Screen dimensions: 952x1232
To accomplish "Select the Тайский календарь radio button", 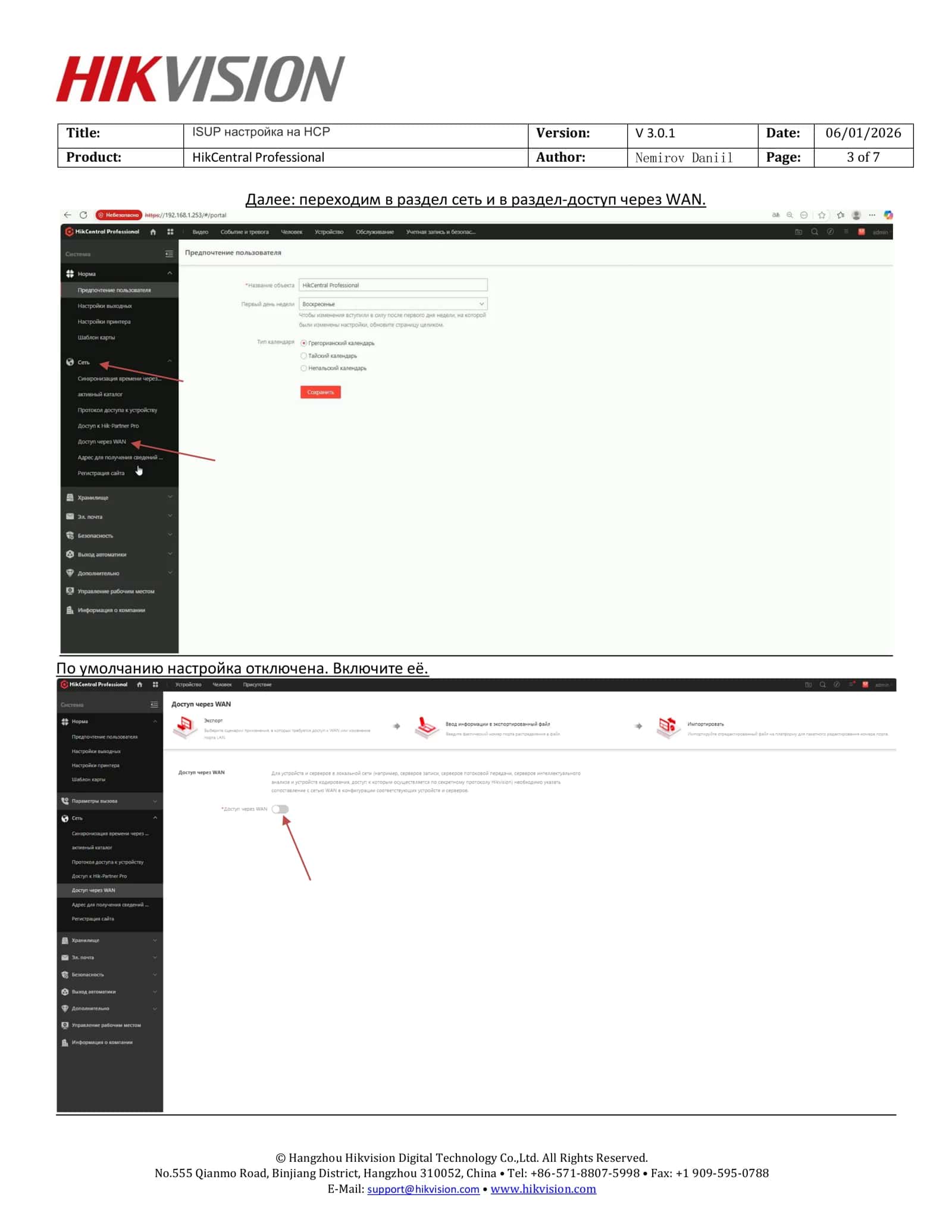I will pyautogui.click(x=303, y=356).
